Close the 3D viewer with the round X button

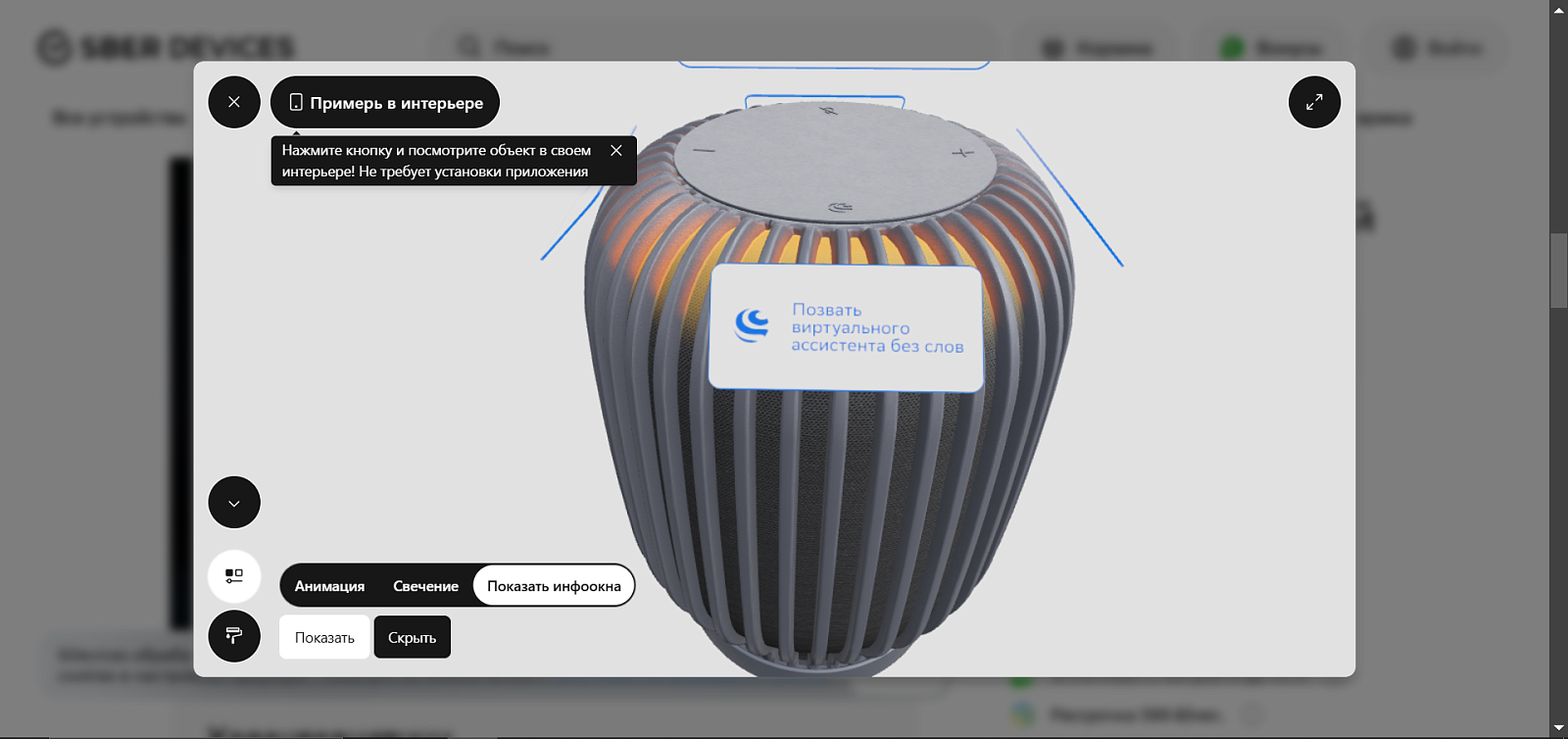(x=234, y=102)
